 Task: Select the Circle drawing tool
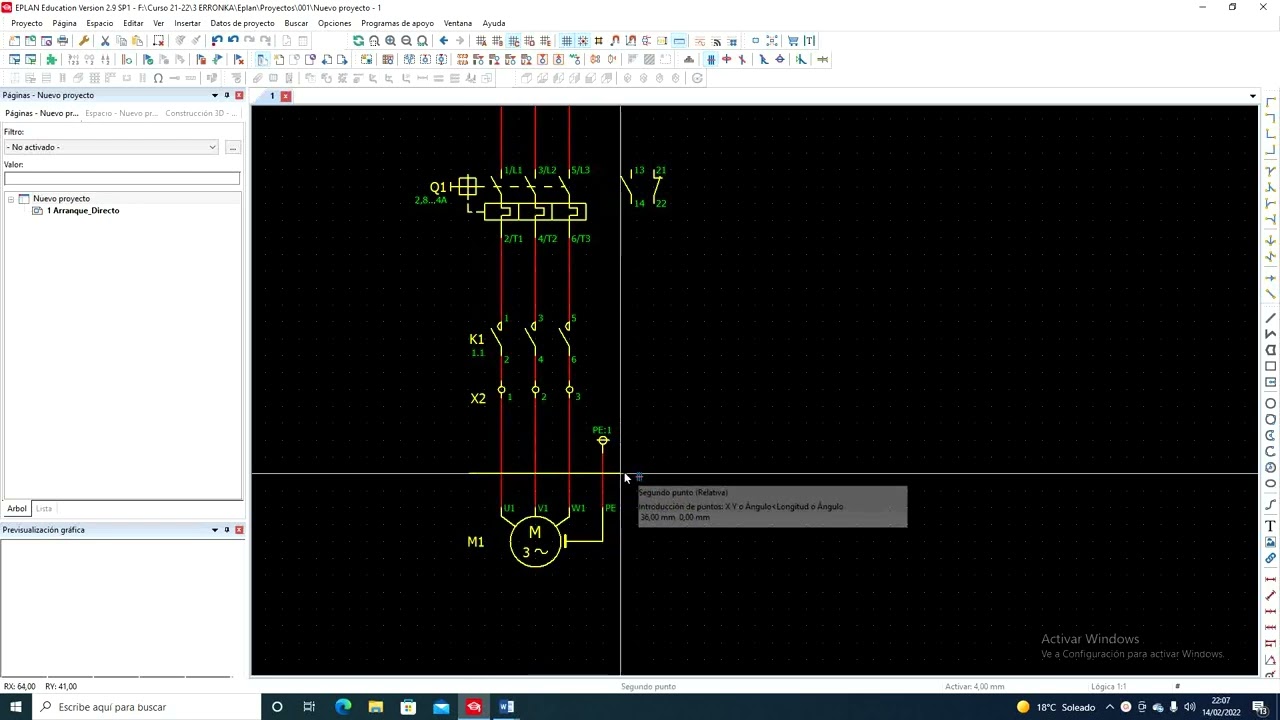(1271, 404)
